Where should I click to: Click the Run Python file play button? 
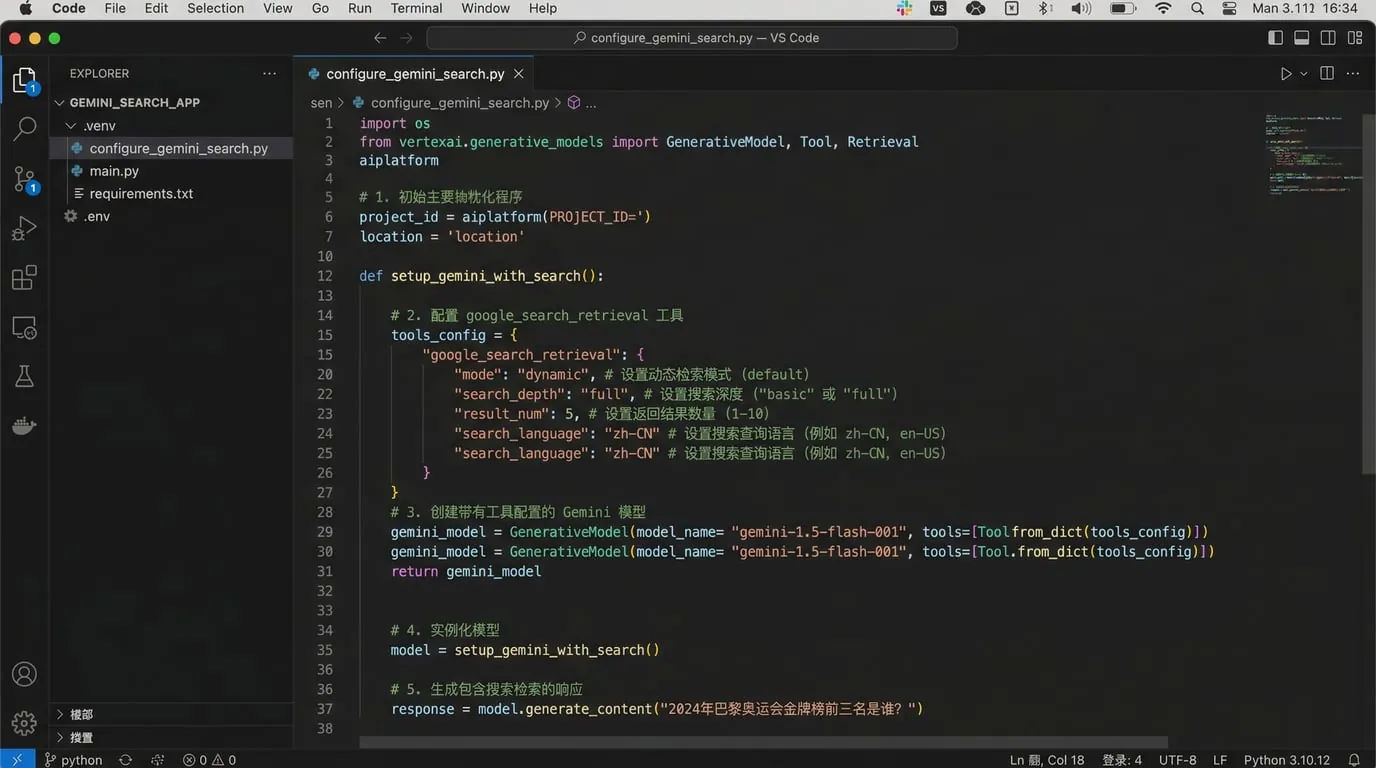coord(1286,74)
